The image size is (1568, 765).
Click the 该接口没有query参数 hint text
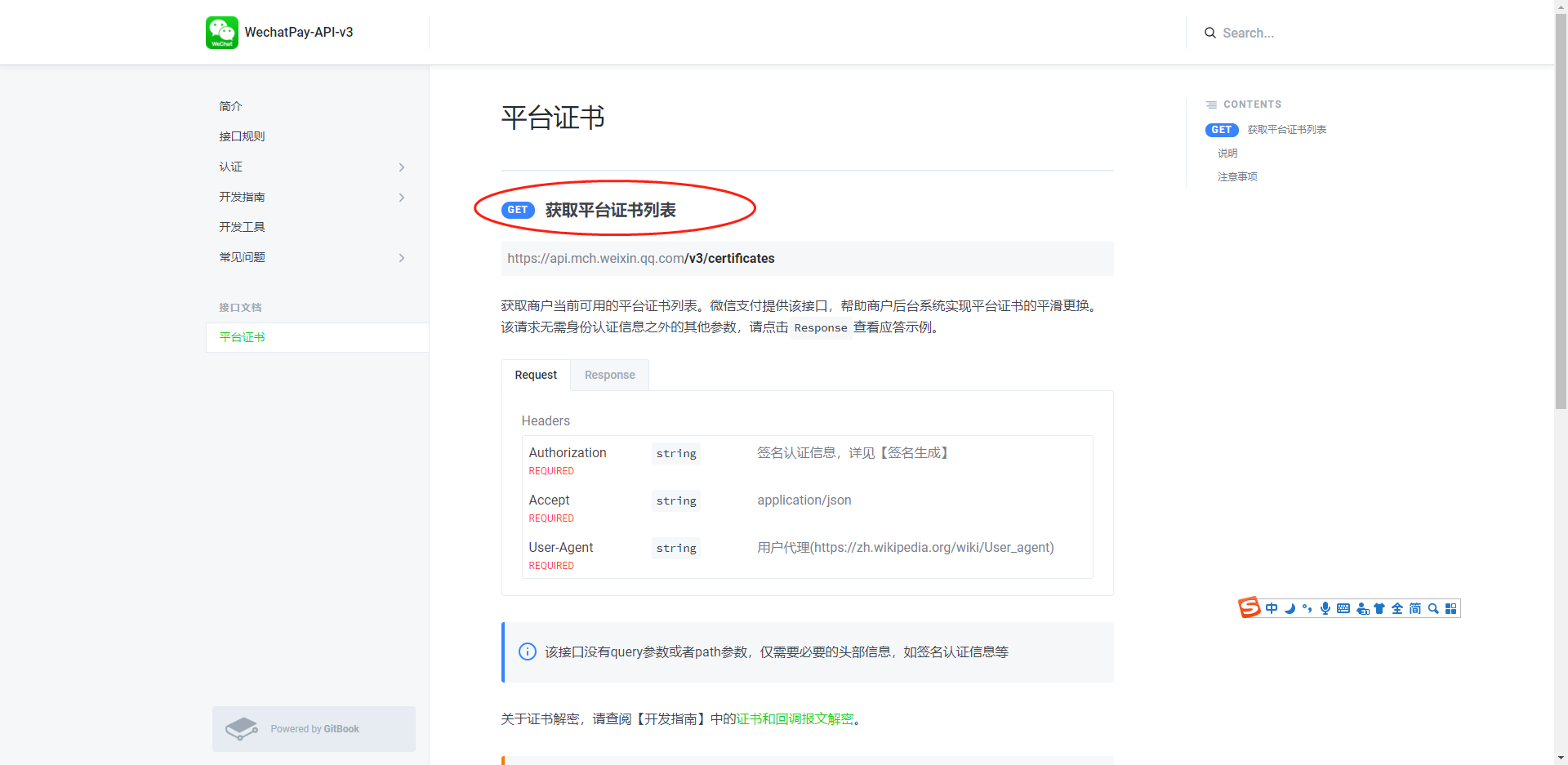tap(777, 652)
